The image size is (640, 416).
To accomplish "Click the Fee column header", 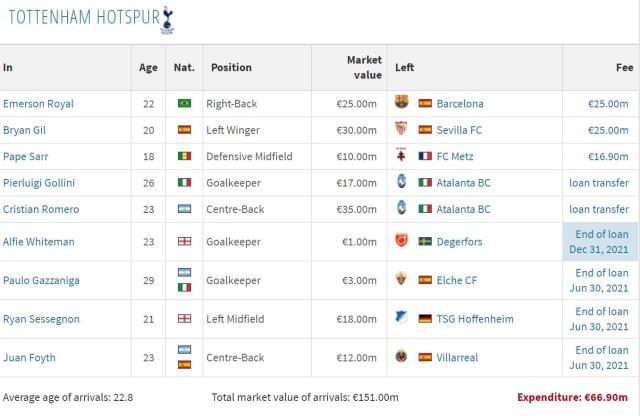I will pyautogui.click(x=624, y=68).
